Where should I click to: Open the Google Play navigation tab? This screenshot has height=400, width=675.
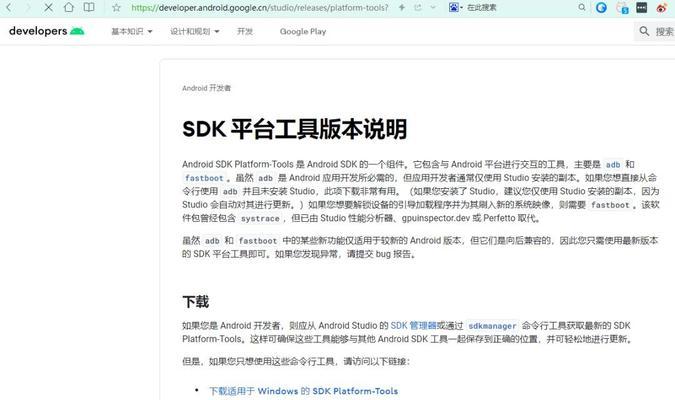[x=303, y=31]
